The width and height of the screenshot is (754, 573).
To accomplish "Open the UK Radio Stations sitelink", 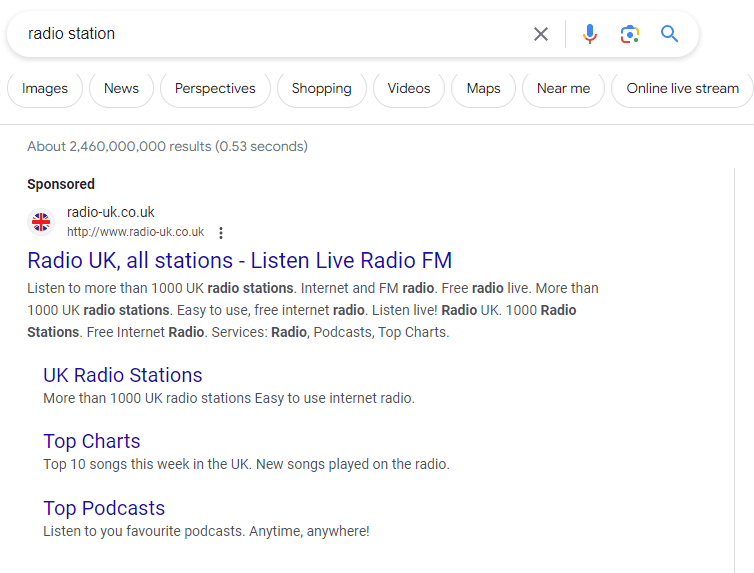I will click(123, 375).
